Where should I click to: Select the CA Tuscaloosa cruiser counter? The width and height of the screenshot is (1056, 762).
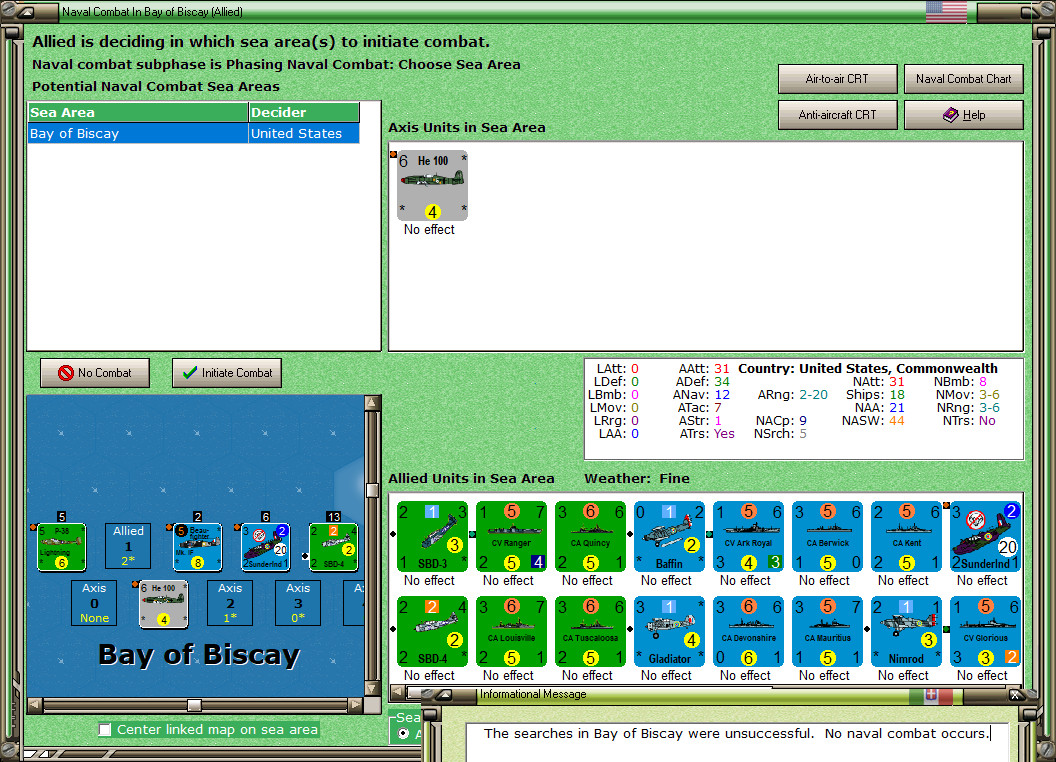pyautogui.click(x=590, y=631)
